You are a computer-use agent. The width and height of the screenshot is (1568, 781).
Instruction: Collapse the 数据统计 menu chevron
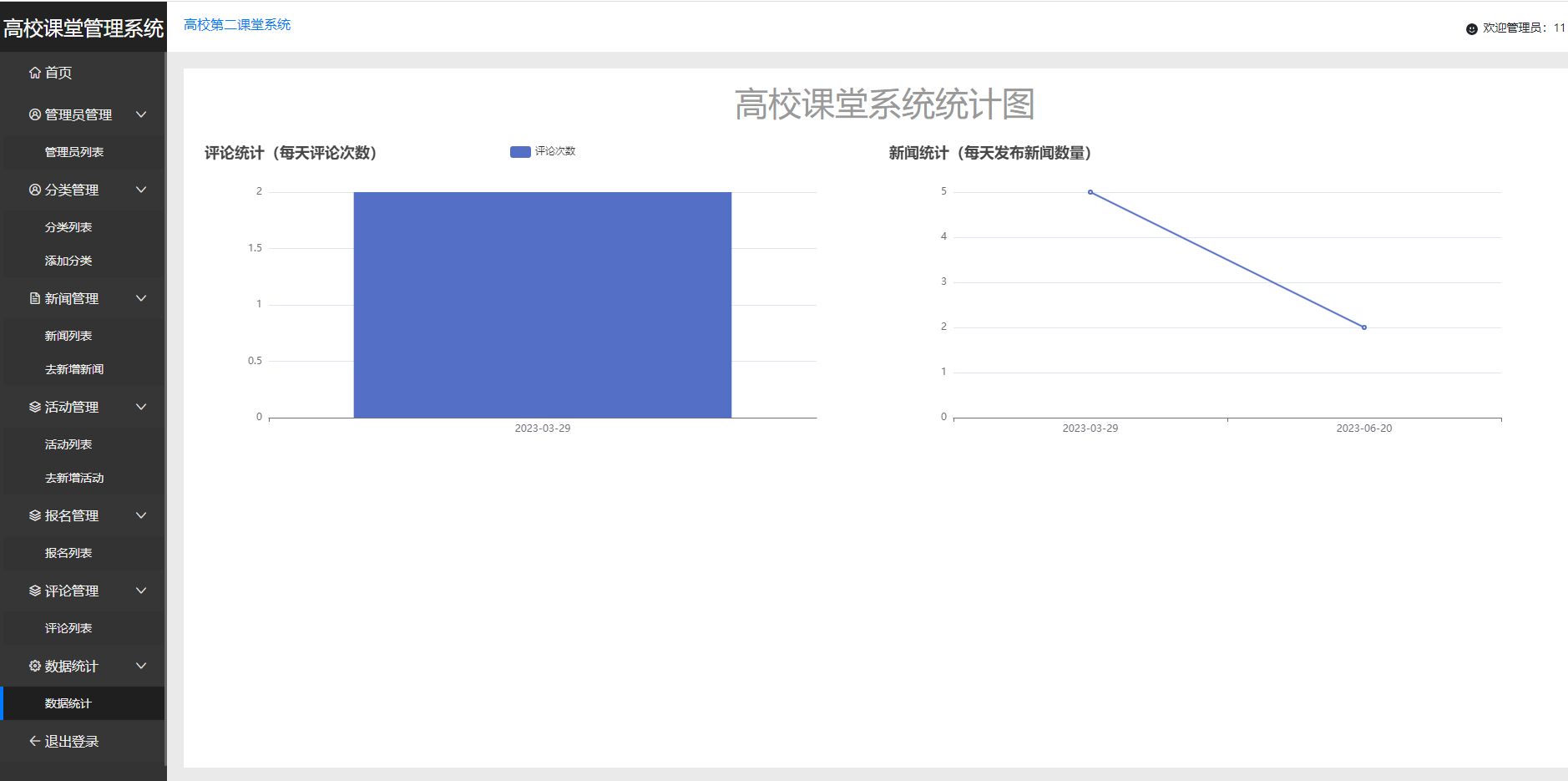pos(141,666)
